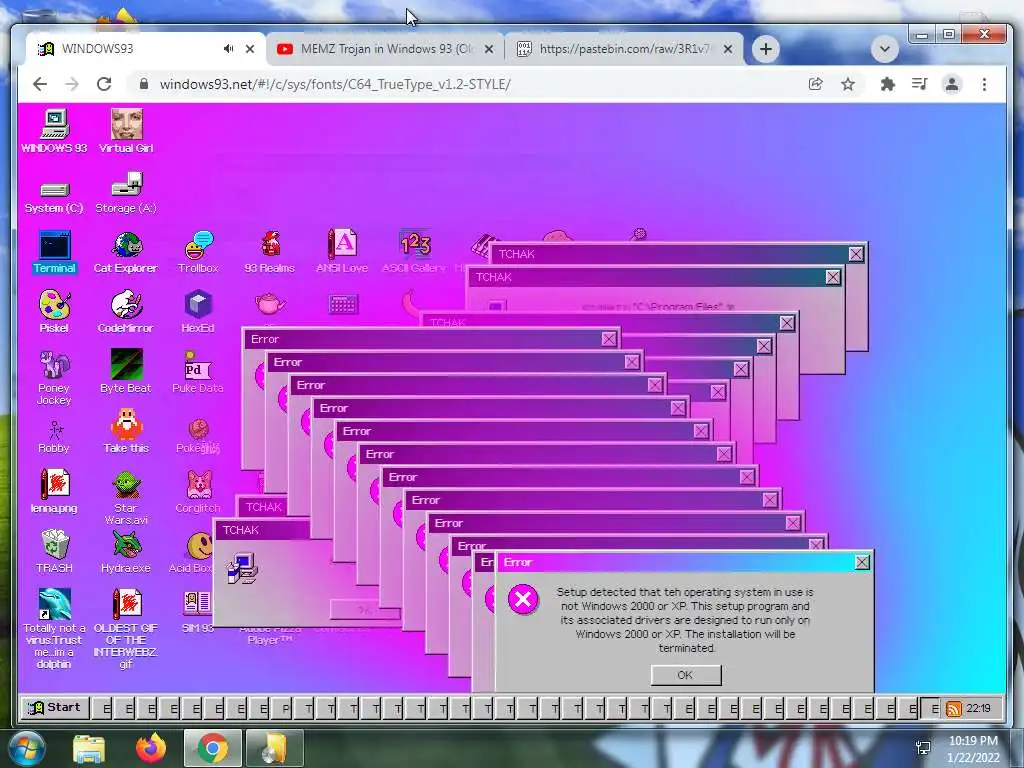
Task: Open the Take this icon
Action: (126, 431)
